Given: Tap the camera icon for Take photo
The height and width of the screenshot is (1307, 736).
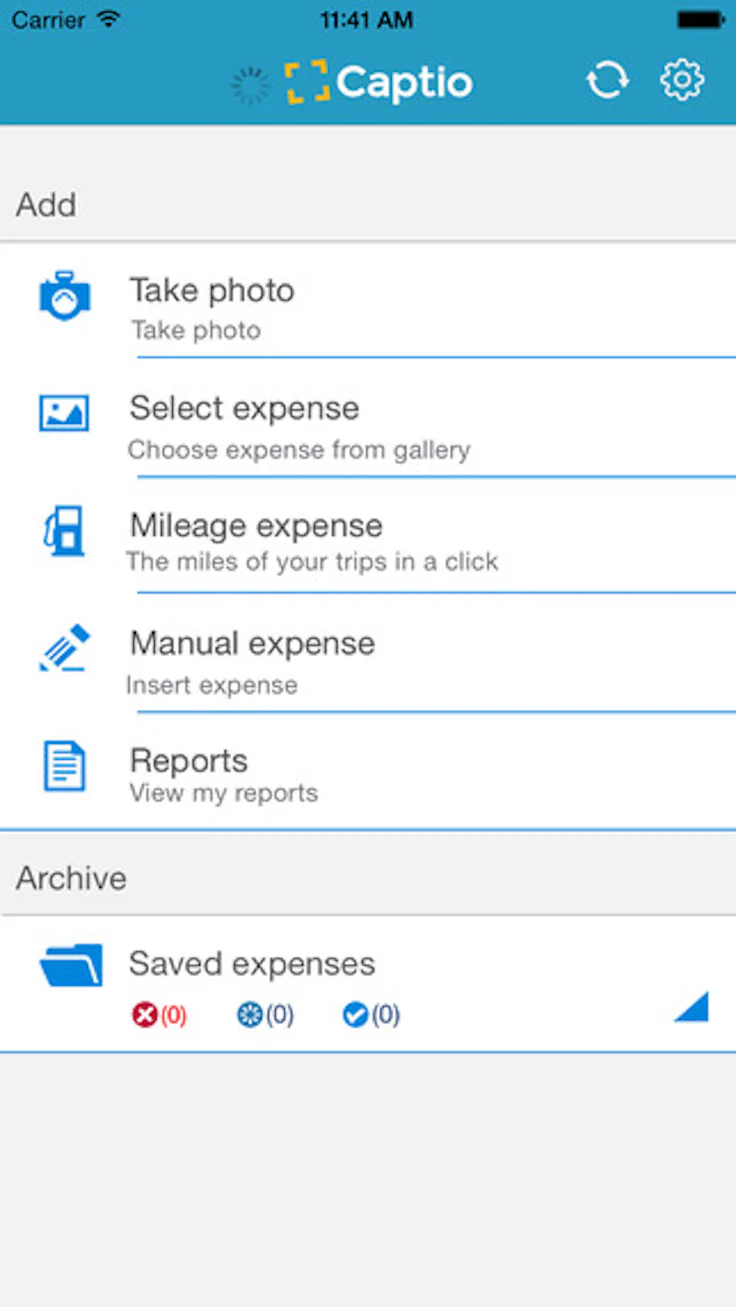Looking at the screenshot, I should [x=65, y=296].
